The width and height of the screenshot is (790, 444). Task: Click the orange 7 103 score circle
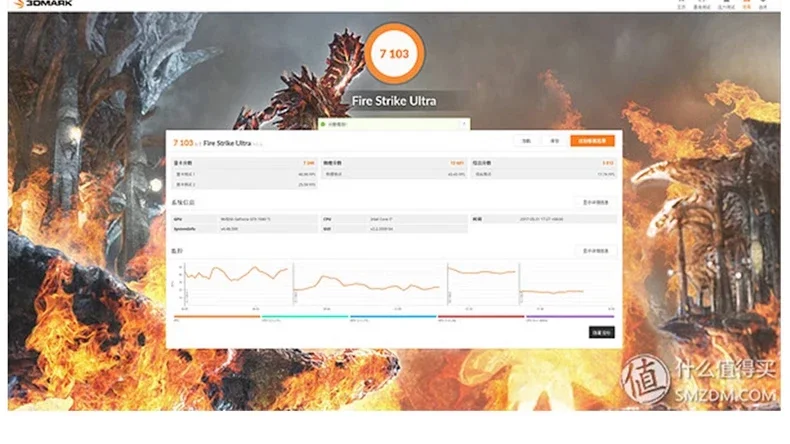click(394, 50)
